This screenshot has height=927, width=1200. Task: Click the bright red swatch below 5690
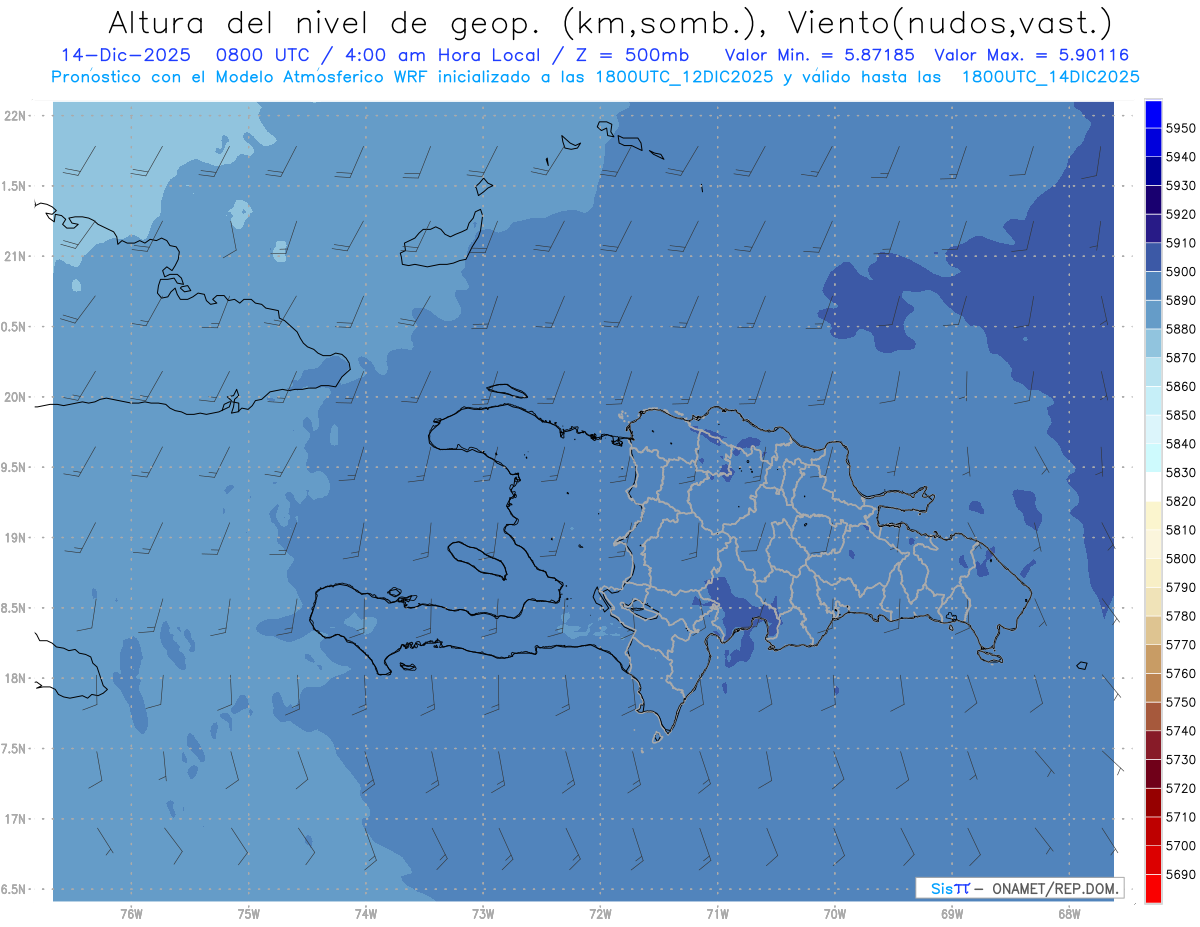point(1153,888)
